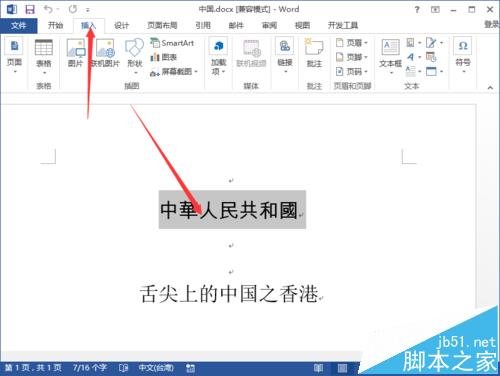Image resolution: width=500 pixels, height=376 pixels.
Task: Open the 形状 (Shapes) gallery
Action: point(135,56)
